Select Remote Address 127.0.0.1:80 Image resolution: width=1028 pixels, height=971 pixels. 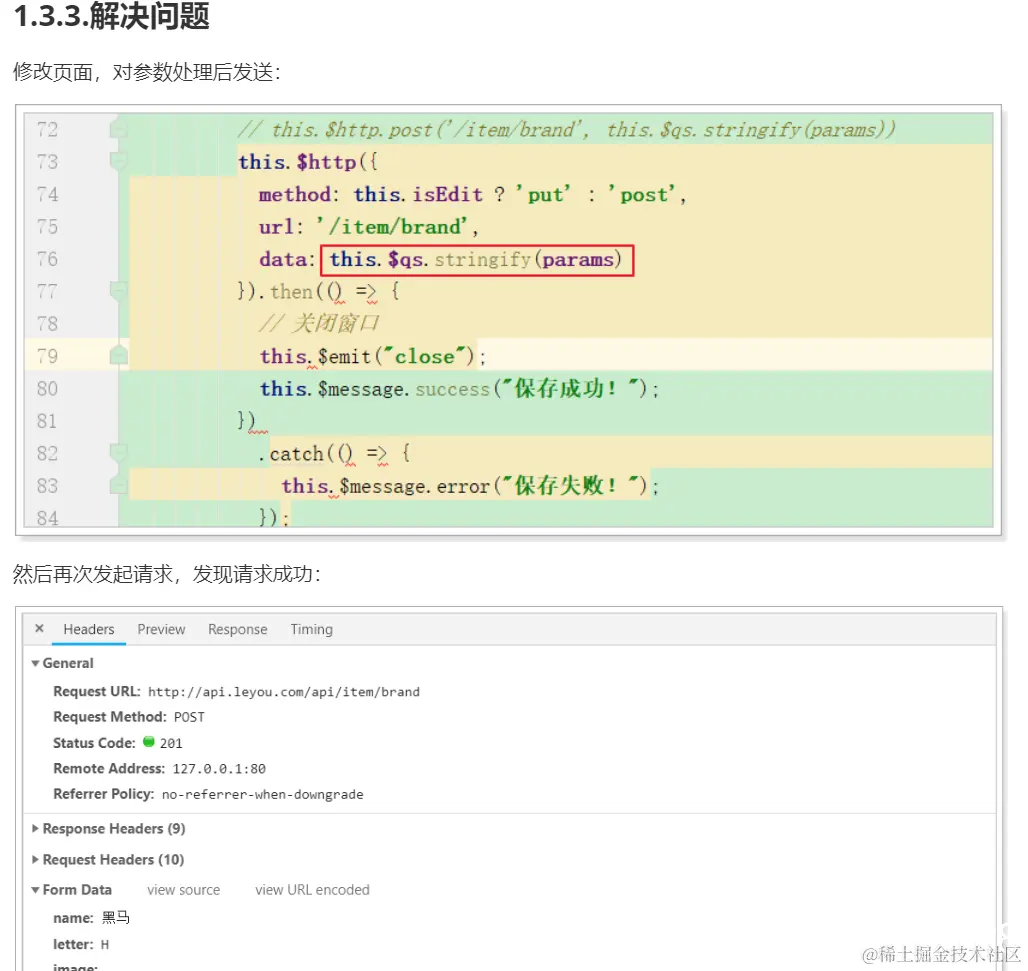point(219,769)
